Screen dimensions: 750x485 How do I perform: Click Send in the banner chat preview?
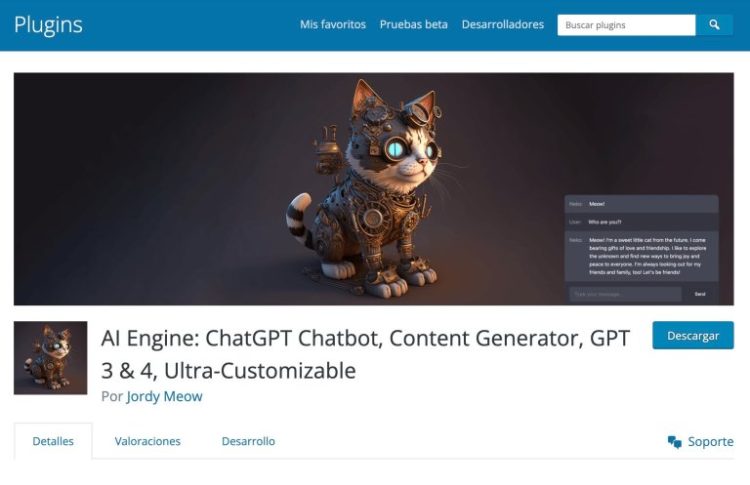[700, 294]
